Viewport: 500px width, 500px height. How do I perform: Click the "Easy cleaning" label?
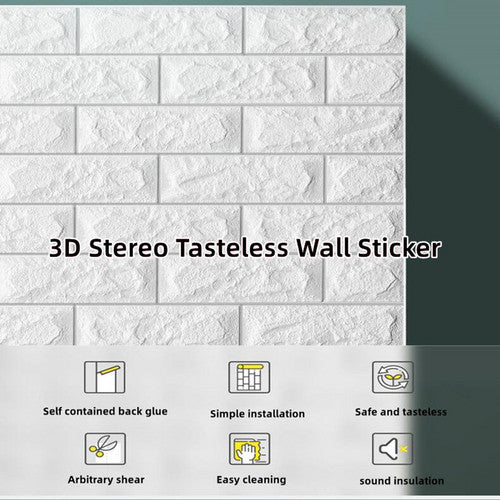click(x=251, y=480)
